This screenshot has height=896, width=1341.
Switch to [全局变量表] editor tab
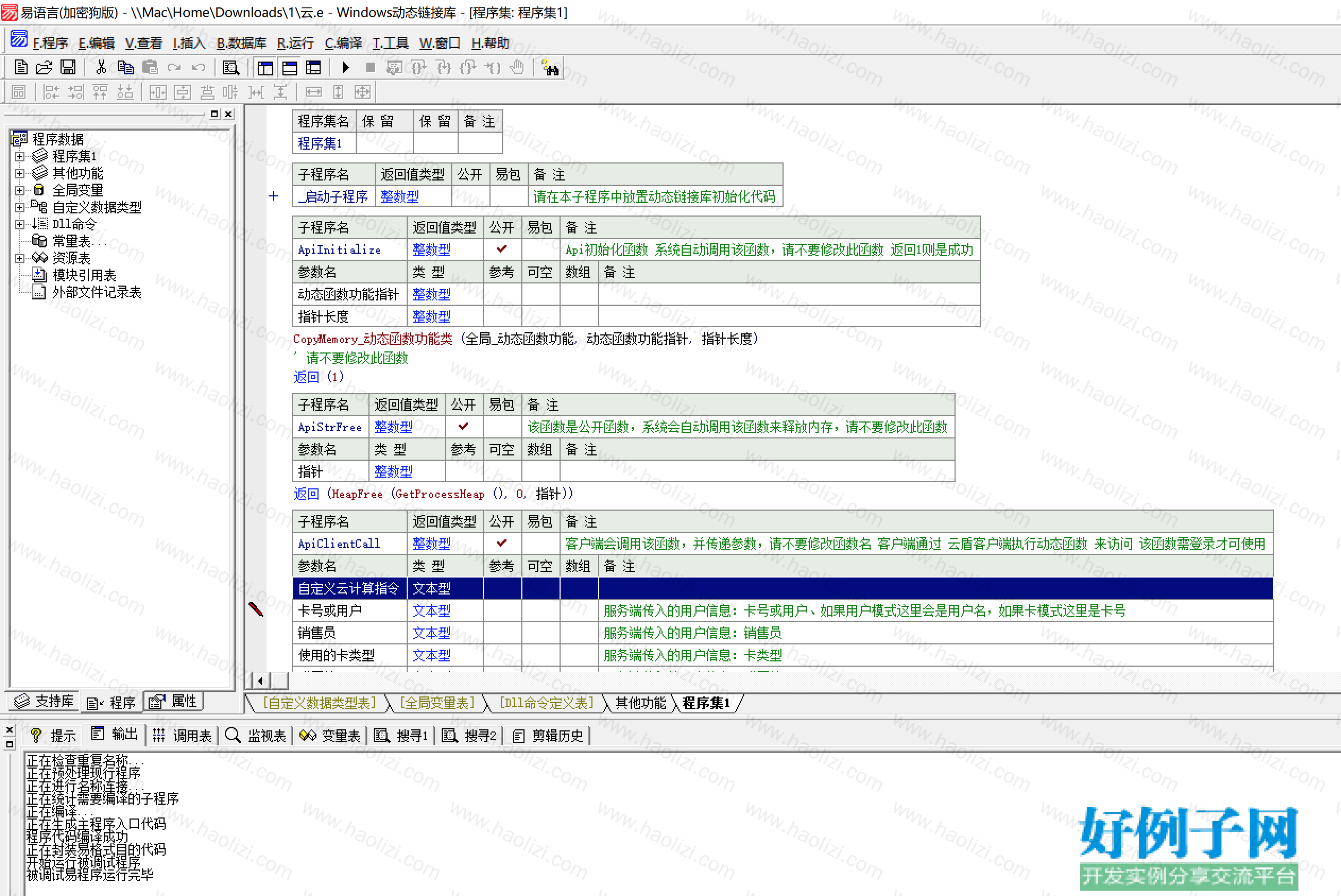tap(437, 703)
